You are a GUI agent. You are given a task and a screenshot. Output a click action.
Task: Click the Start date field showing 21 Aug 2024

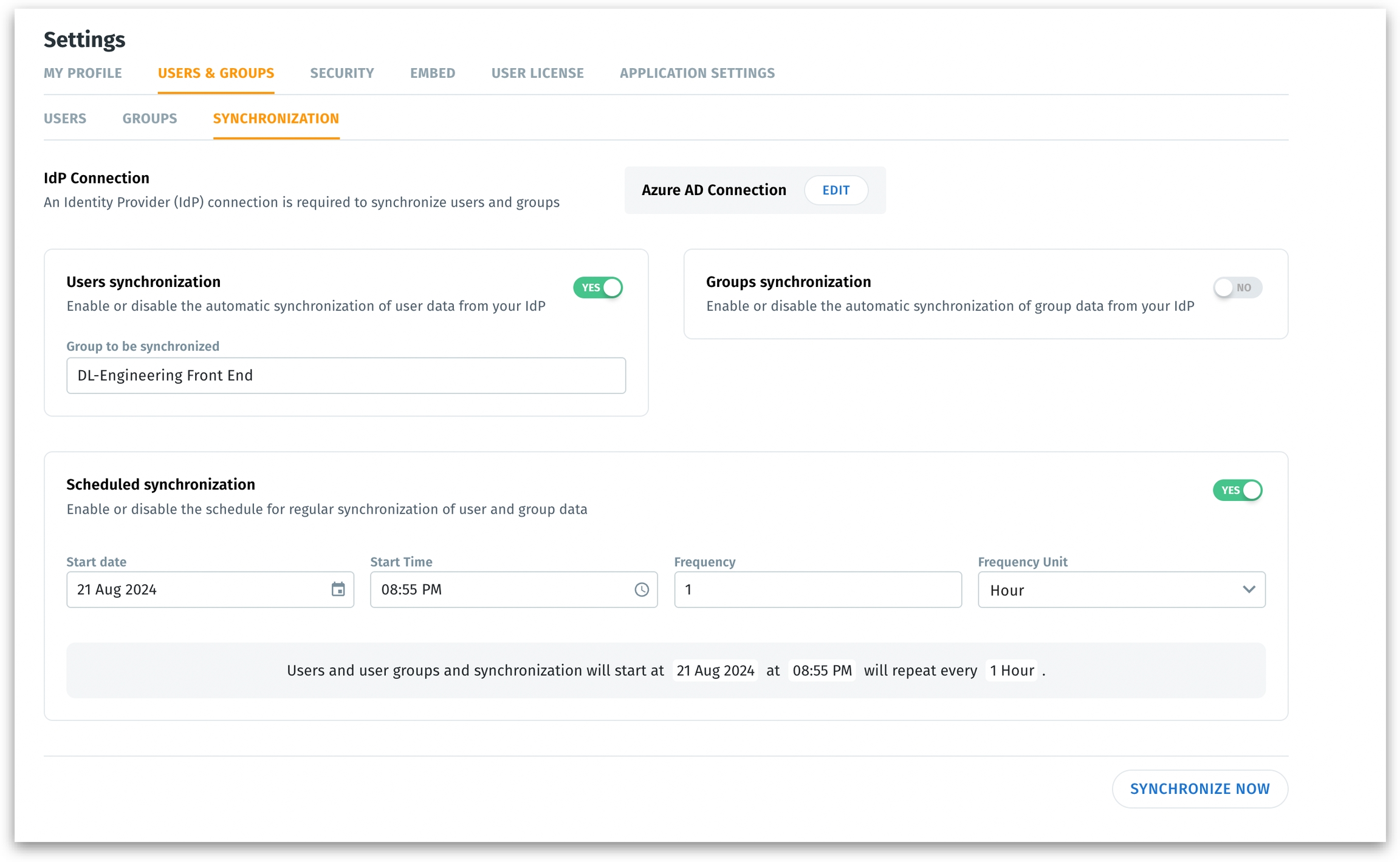click(x=194, y=590)
